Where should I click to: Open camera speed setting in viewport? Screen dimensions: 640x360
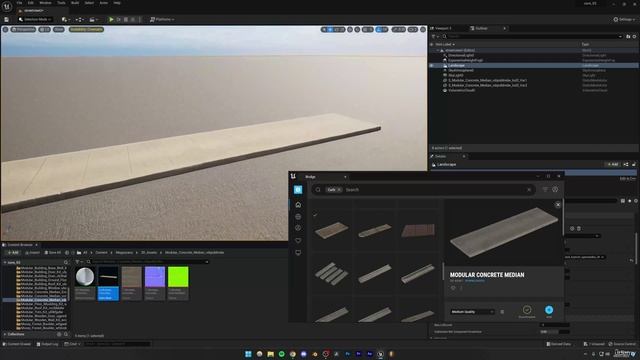413,29
